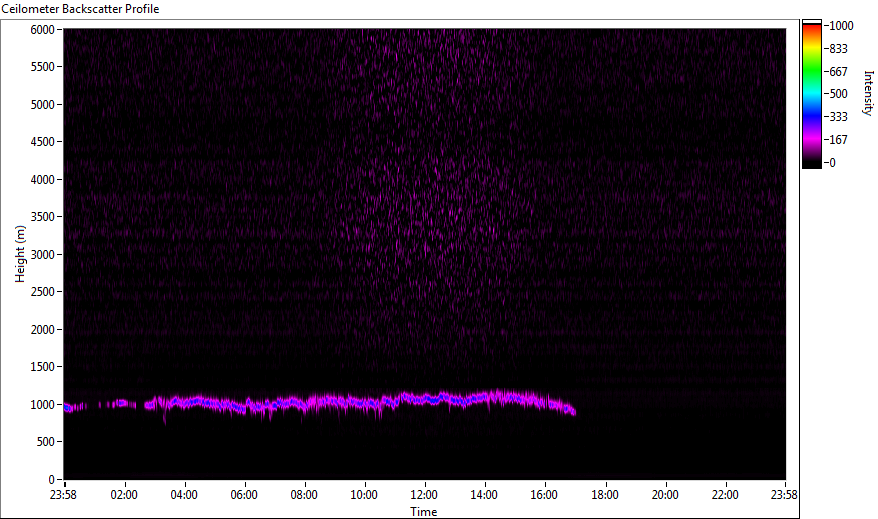Screen dimensions: 878x519
Task: Click the 10:00 time axis label
Action: (x=364, y=495)
